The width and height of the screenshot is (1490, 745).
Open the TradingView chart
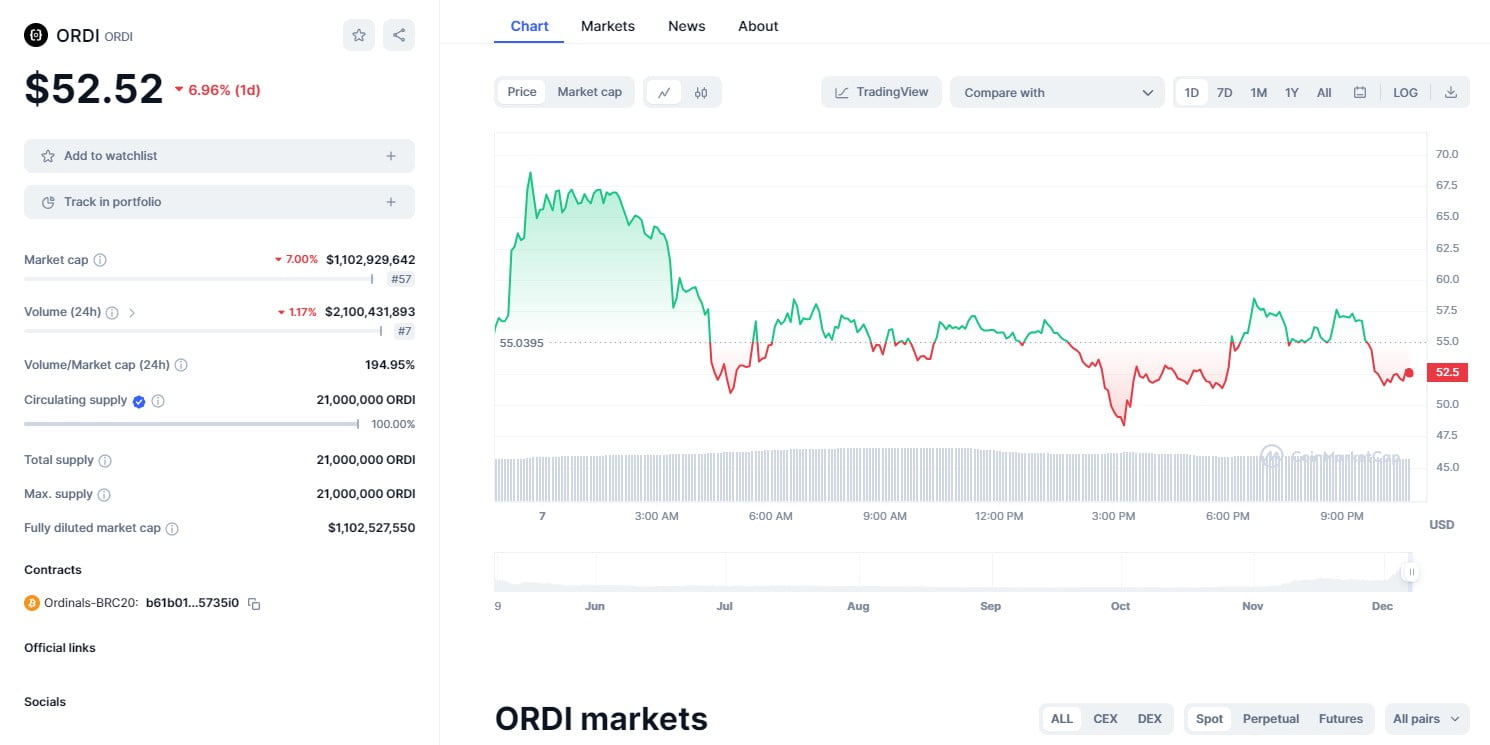(882, 92)
